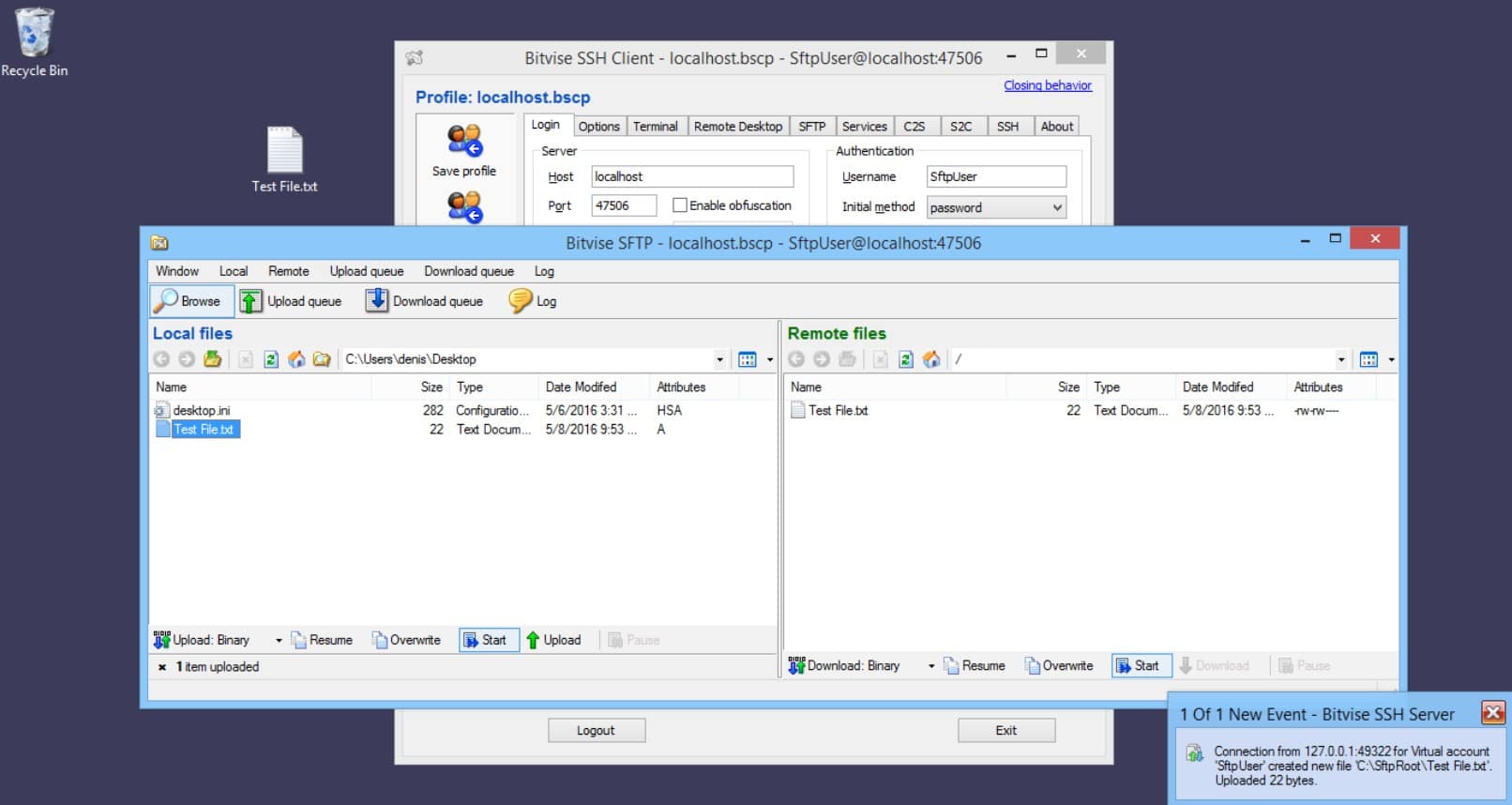Toggle Start option in upload bar

point(487,640)
